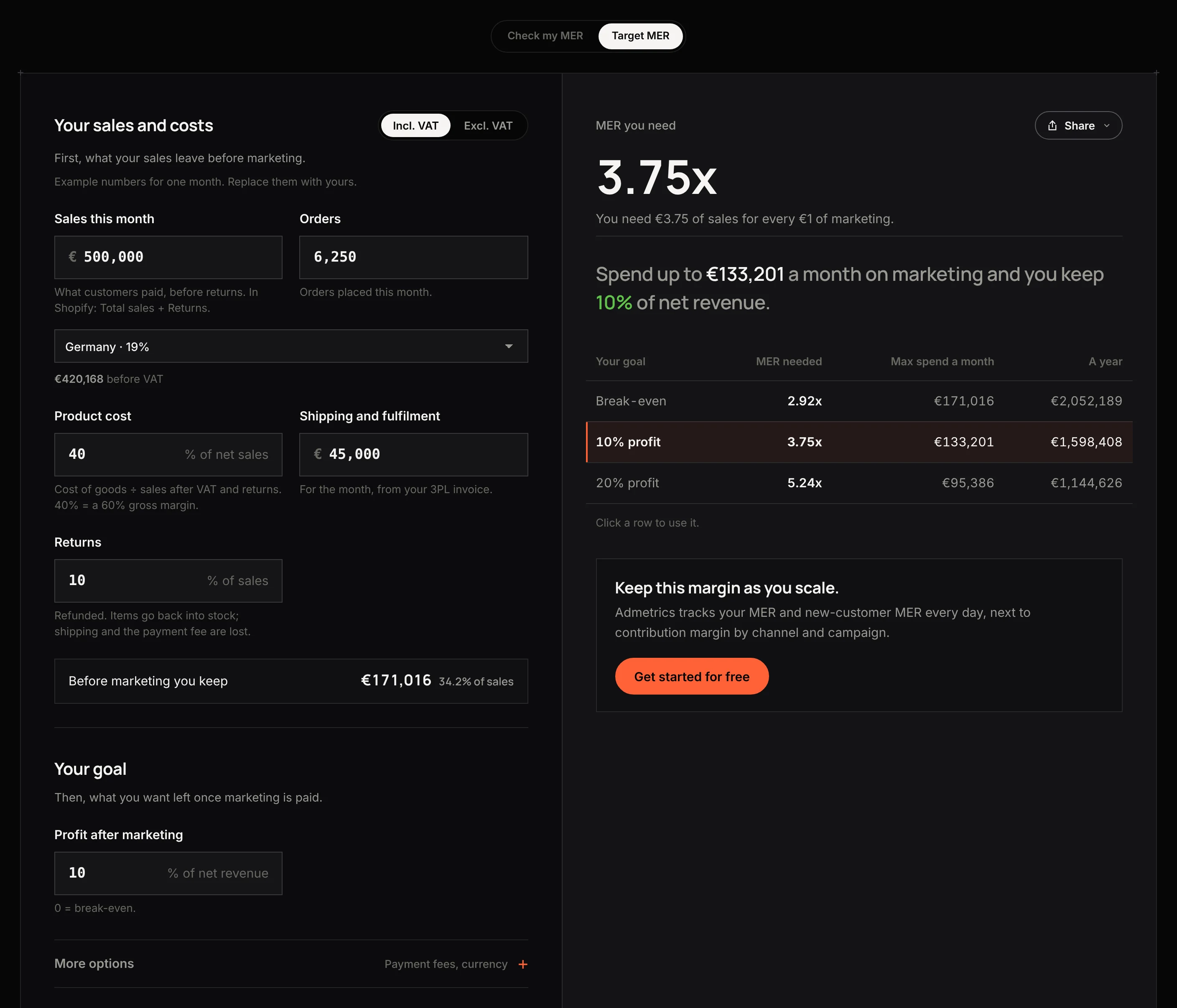Click Get started for free
The image size is (1177, 1008).
point(691,676)
